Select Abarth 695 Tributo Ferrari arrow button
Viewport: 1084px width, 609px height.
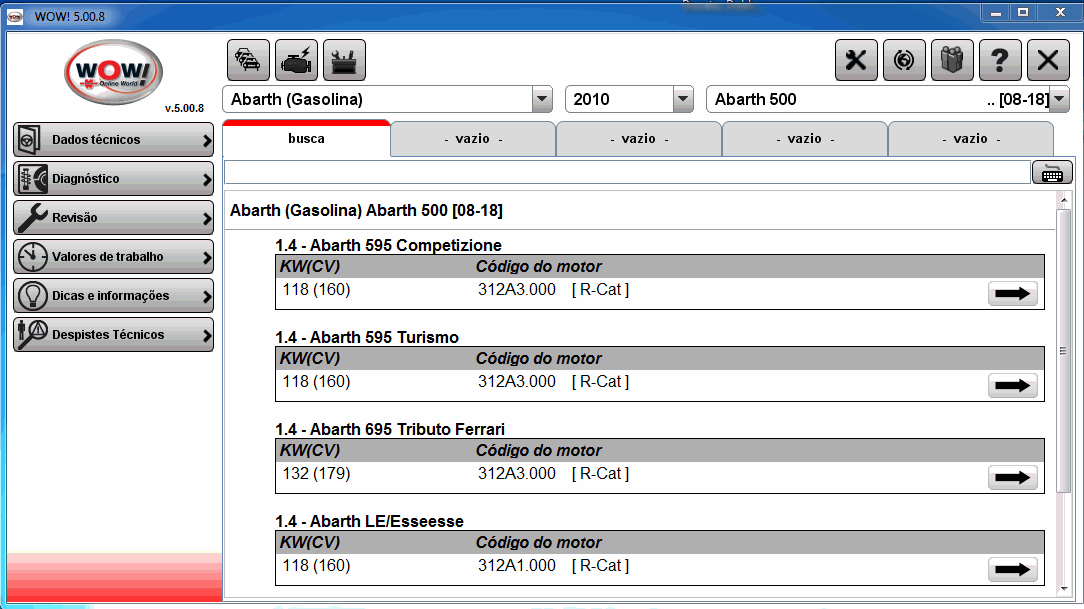coord(1013,478)
